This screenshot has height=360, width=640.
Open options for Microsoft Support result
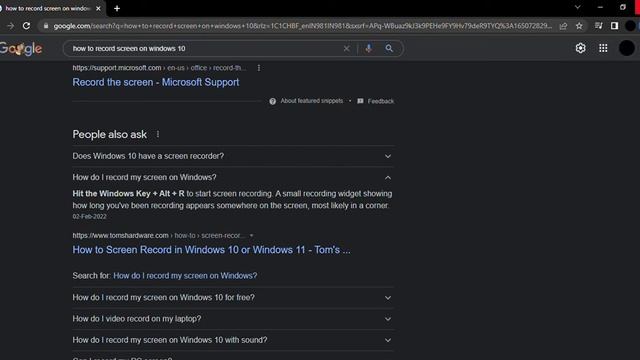(x=259, y=68)
